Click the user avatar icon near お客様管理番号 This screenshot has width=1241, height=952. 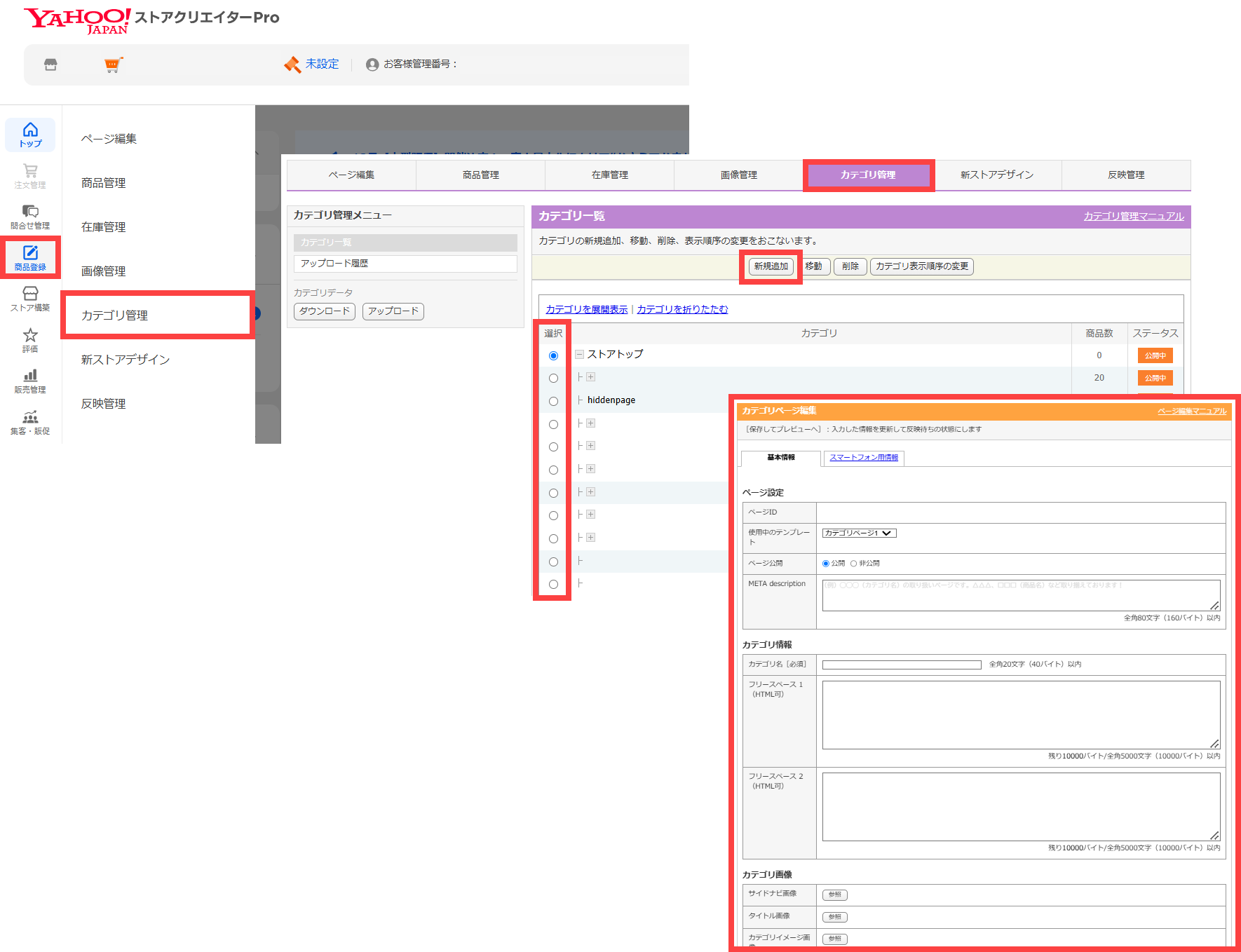[x=372, y=64]
